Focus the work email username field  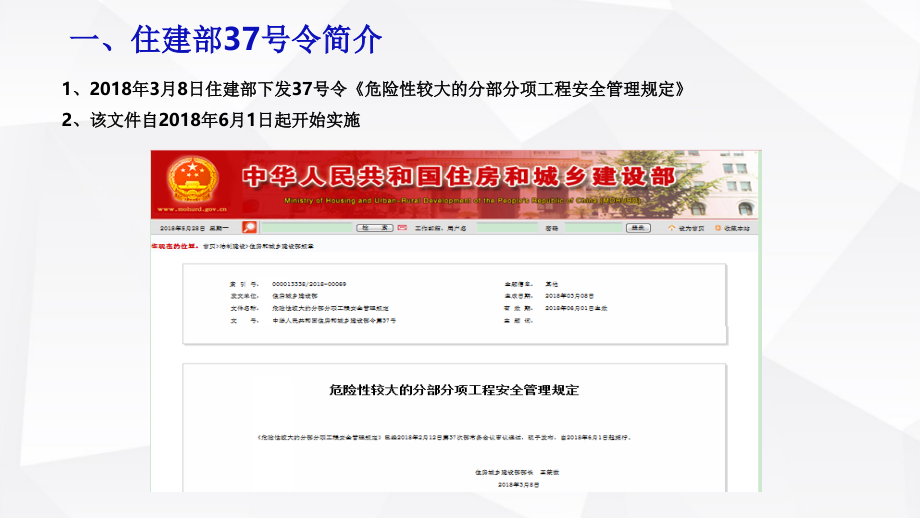point(507,228)
